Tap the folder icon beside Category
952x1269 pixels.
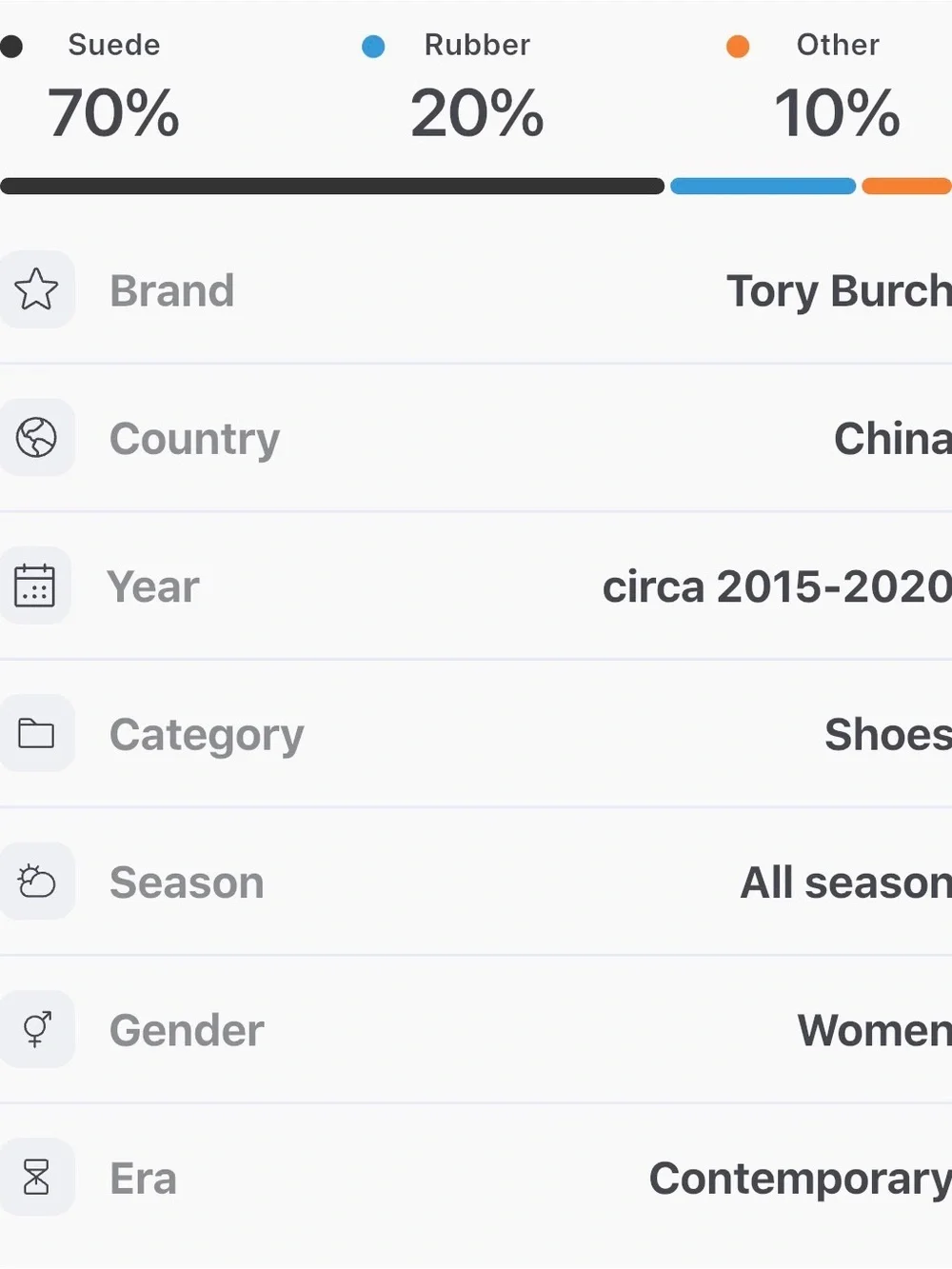[x=36, y=733]
